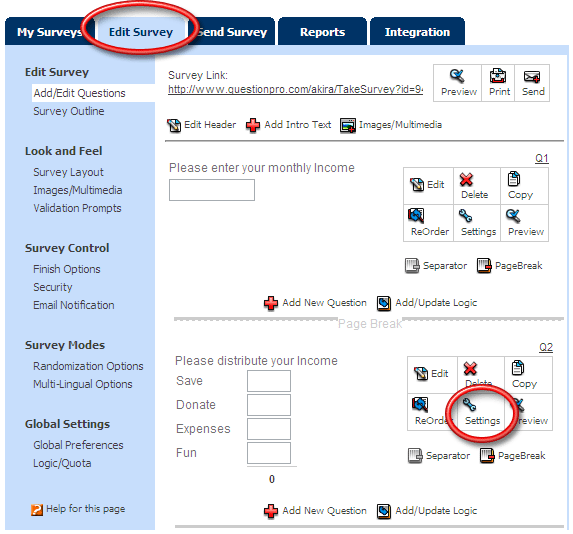Select the Edit Survey tab
This screenshot has width=573, height=534.
coord(141,32)
